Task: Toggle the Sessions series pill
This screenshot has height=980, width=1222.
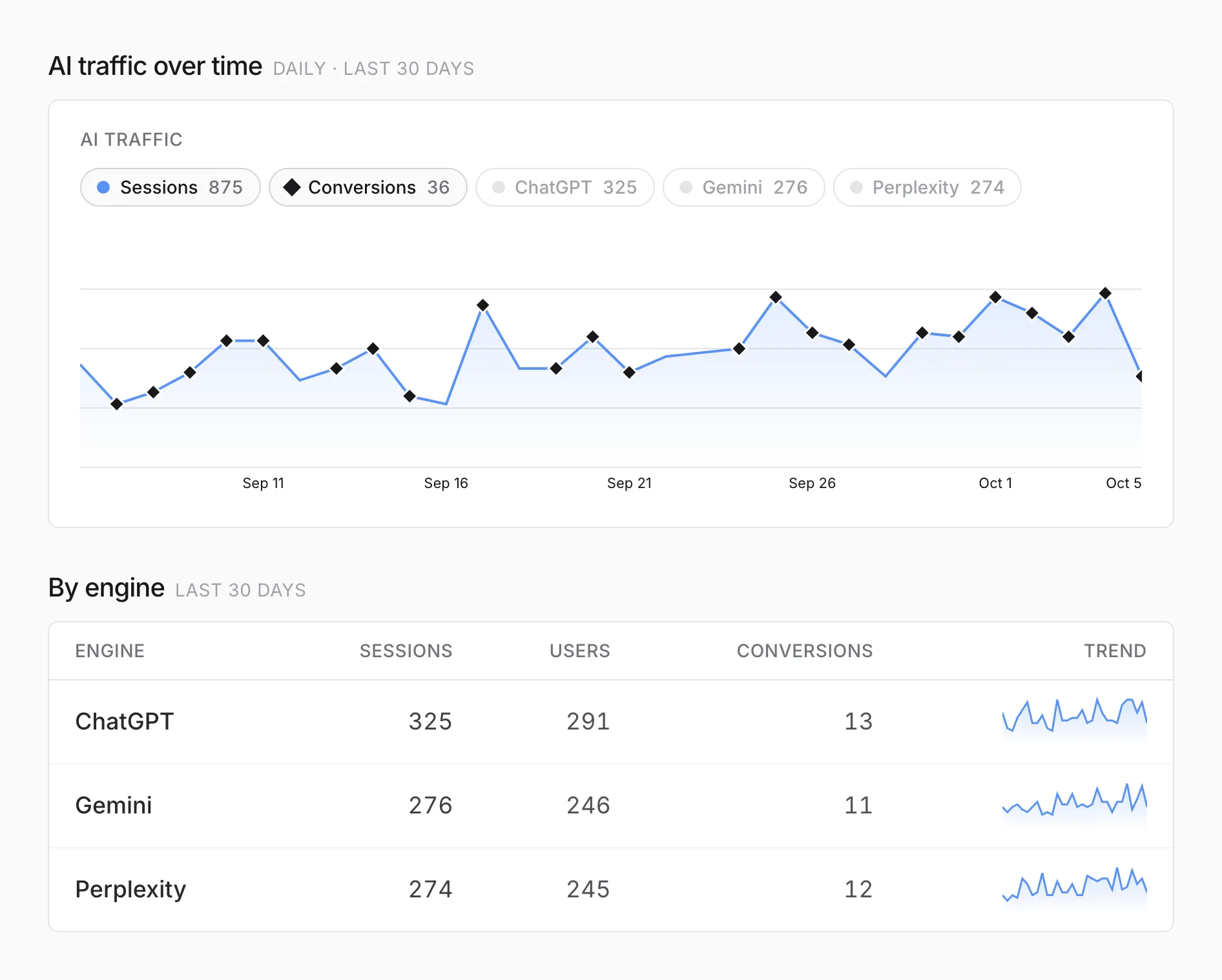Action: 171,187
